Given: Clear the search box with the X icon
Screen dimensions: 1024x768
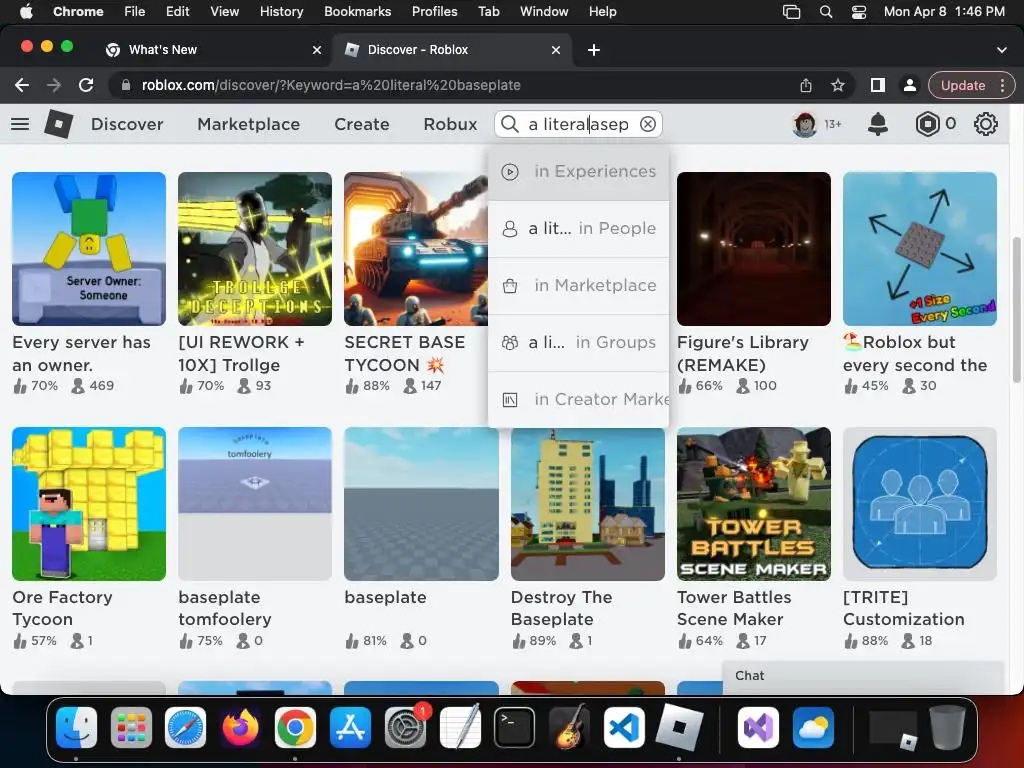Looking at the screenshot, I should click(647, 124).
